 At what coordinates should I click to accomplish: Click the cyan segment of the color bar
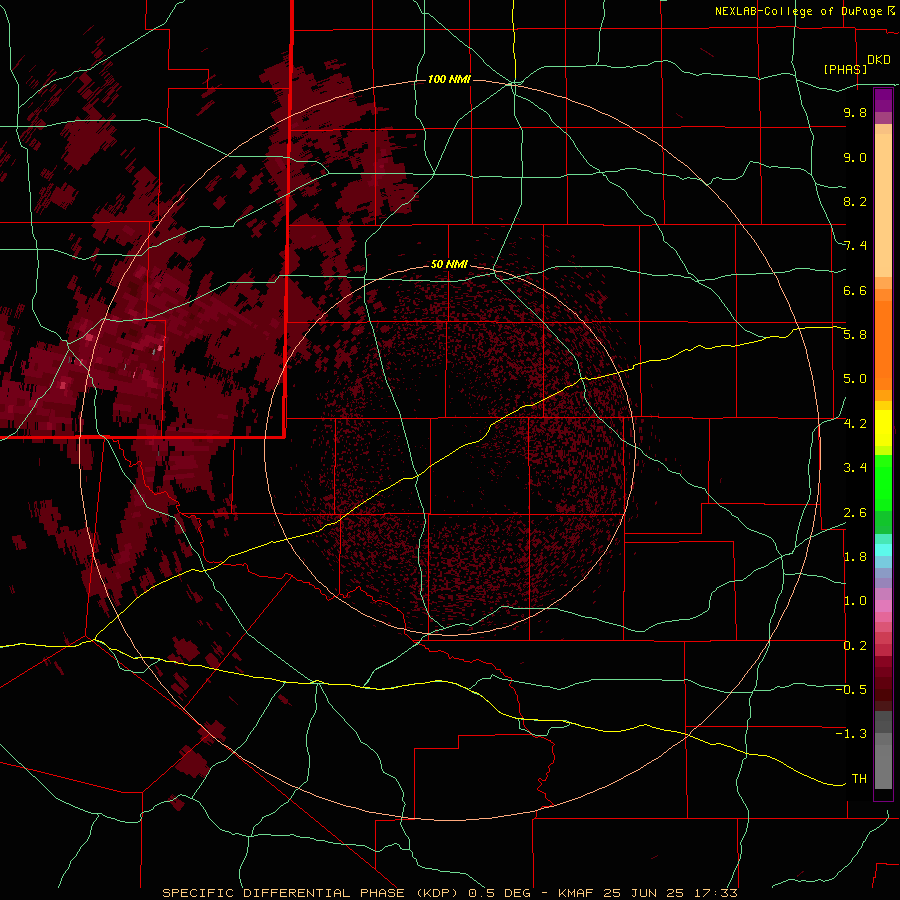click(x=883, y=550)
